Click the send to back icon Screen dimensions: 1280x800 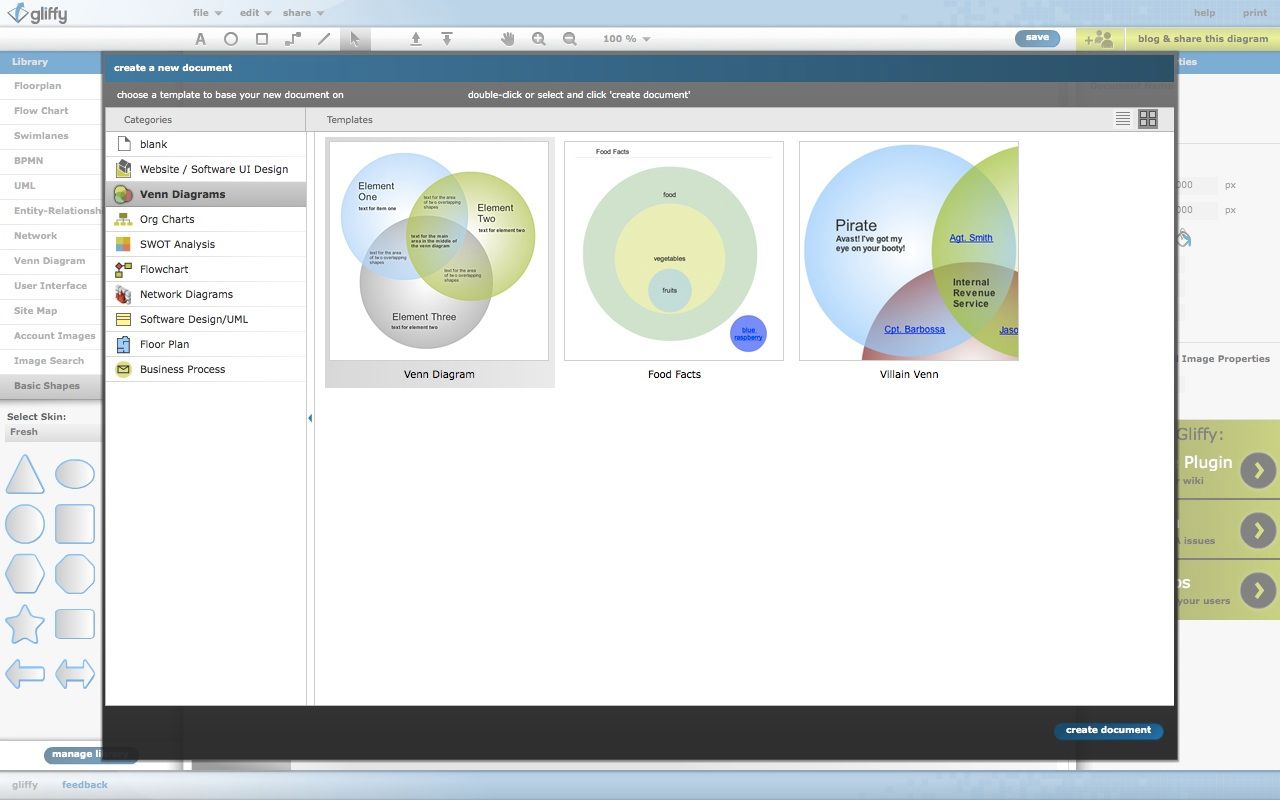tap(447, 39)
